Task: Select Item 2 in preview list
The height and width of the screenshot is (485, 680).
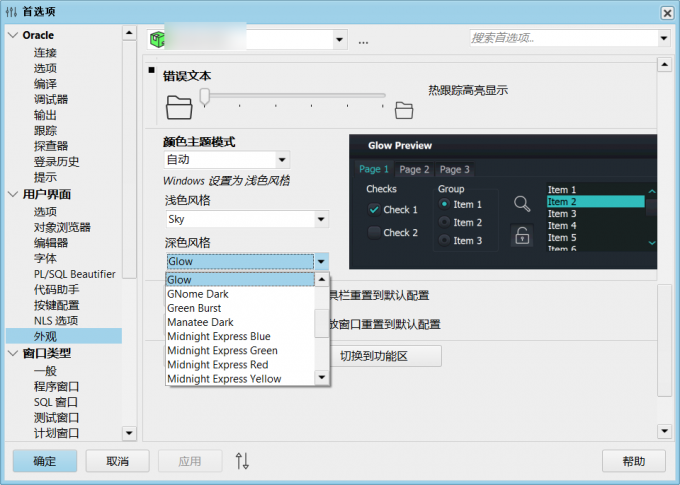Action: (595, 202)
